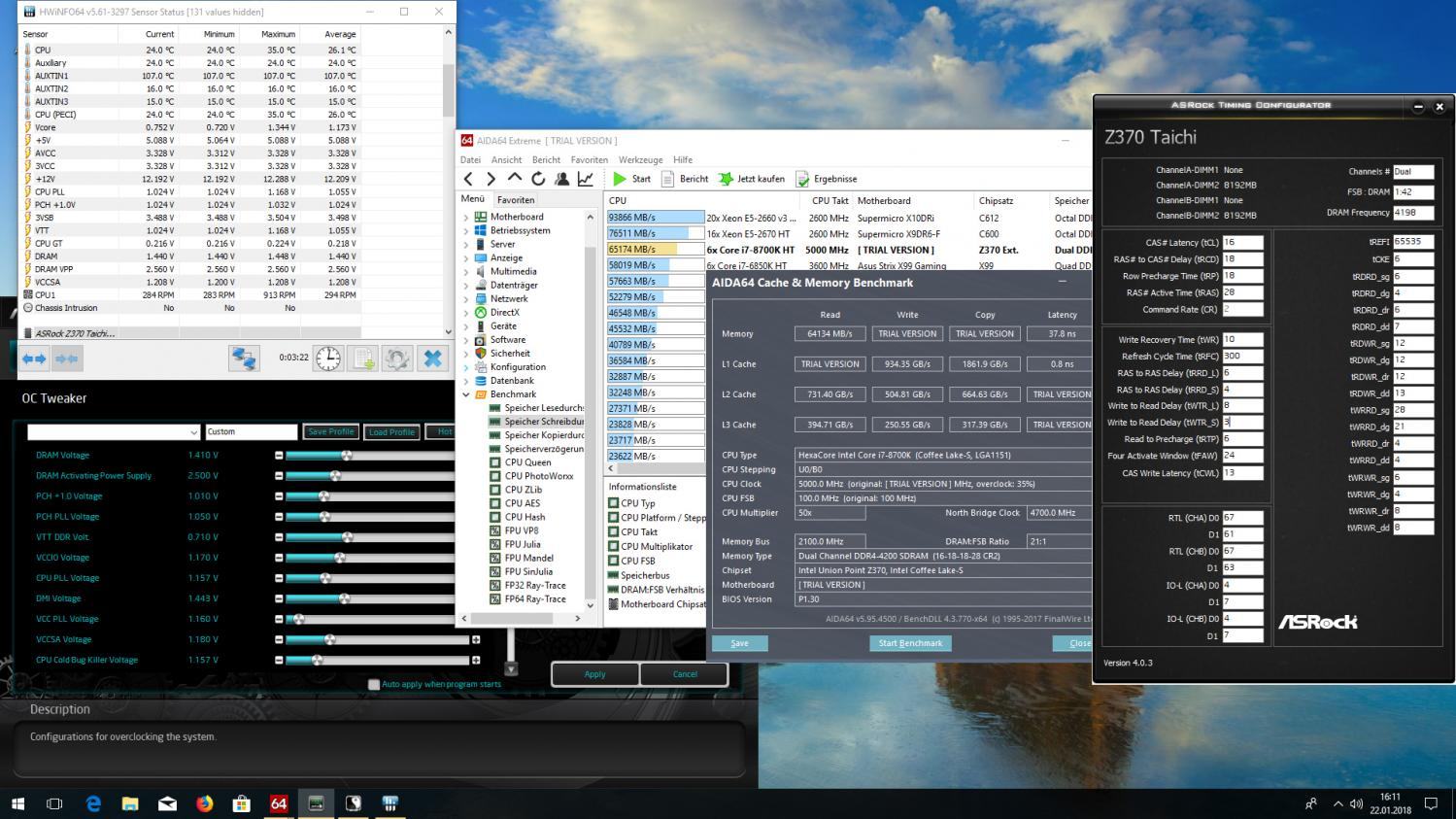Click CAS# Latency (tCL) value field
1456x819 pixels.
(1242, 242)
